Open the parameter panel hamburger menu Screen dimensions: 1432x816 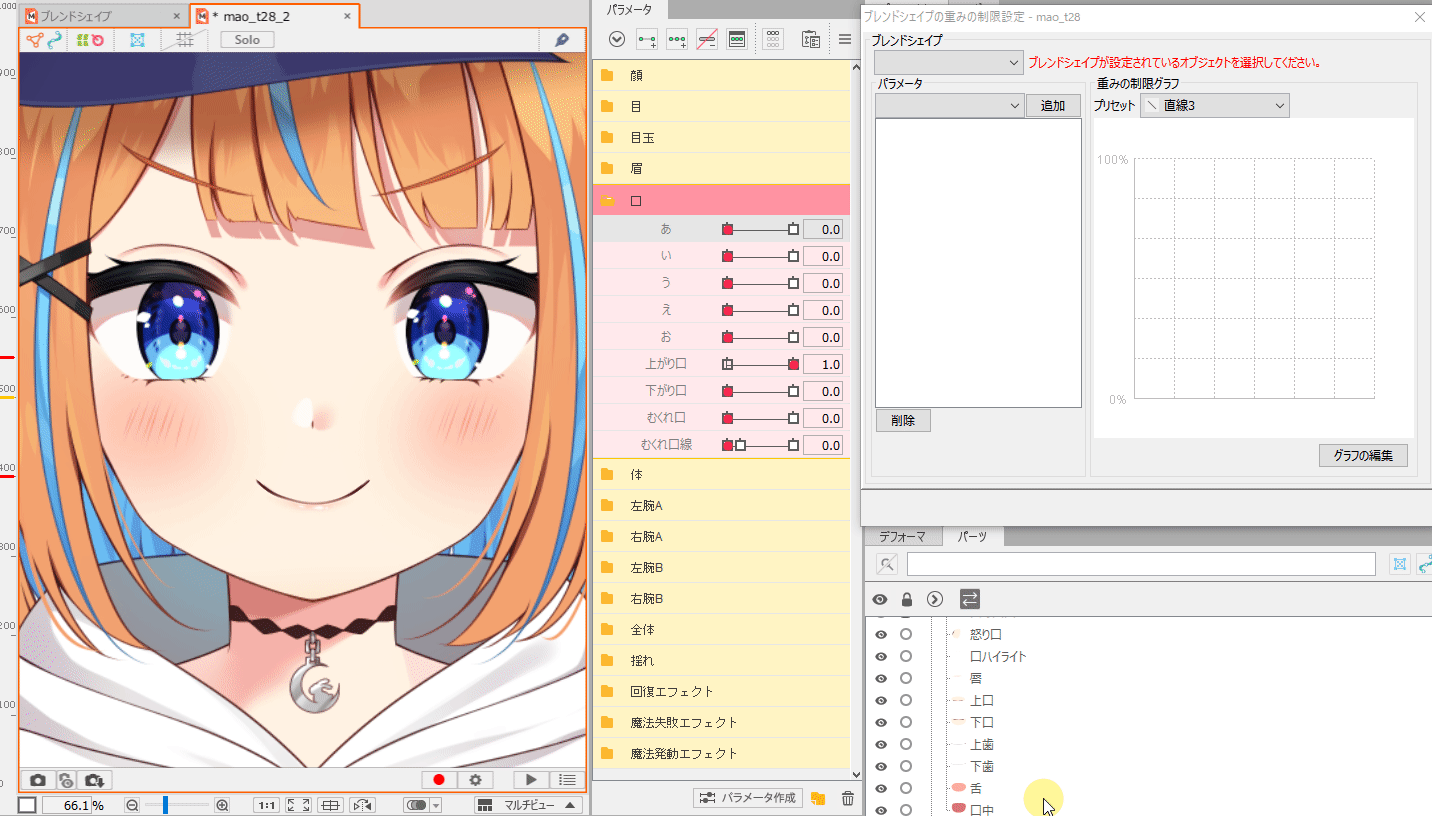click(844, 40)
